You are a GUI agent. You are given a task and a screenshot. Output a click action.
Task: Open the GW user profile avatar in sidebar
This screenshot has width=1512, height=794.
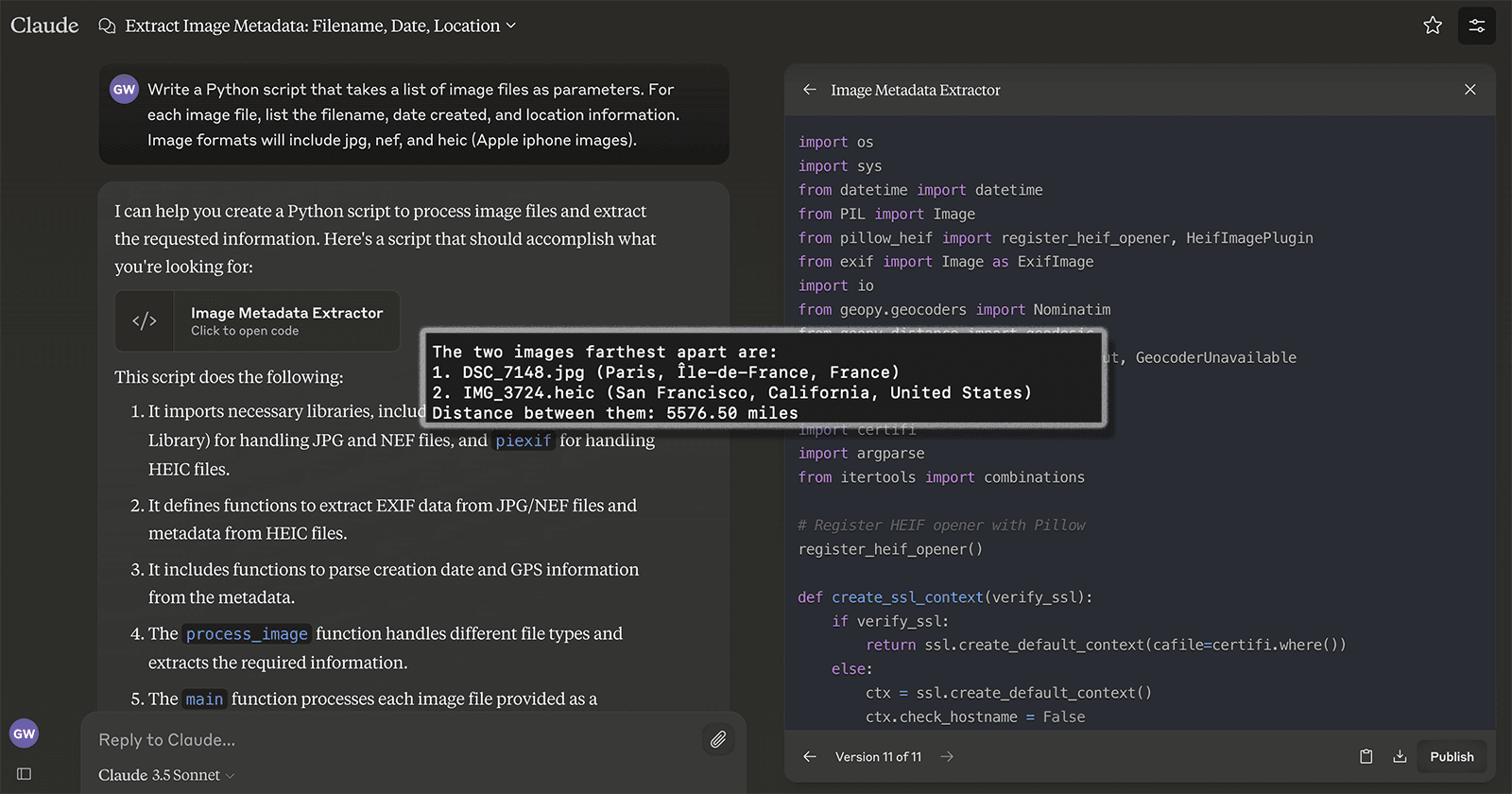click(x=24, y=734)
